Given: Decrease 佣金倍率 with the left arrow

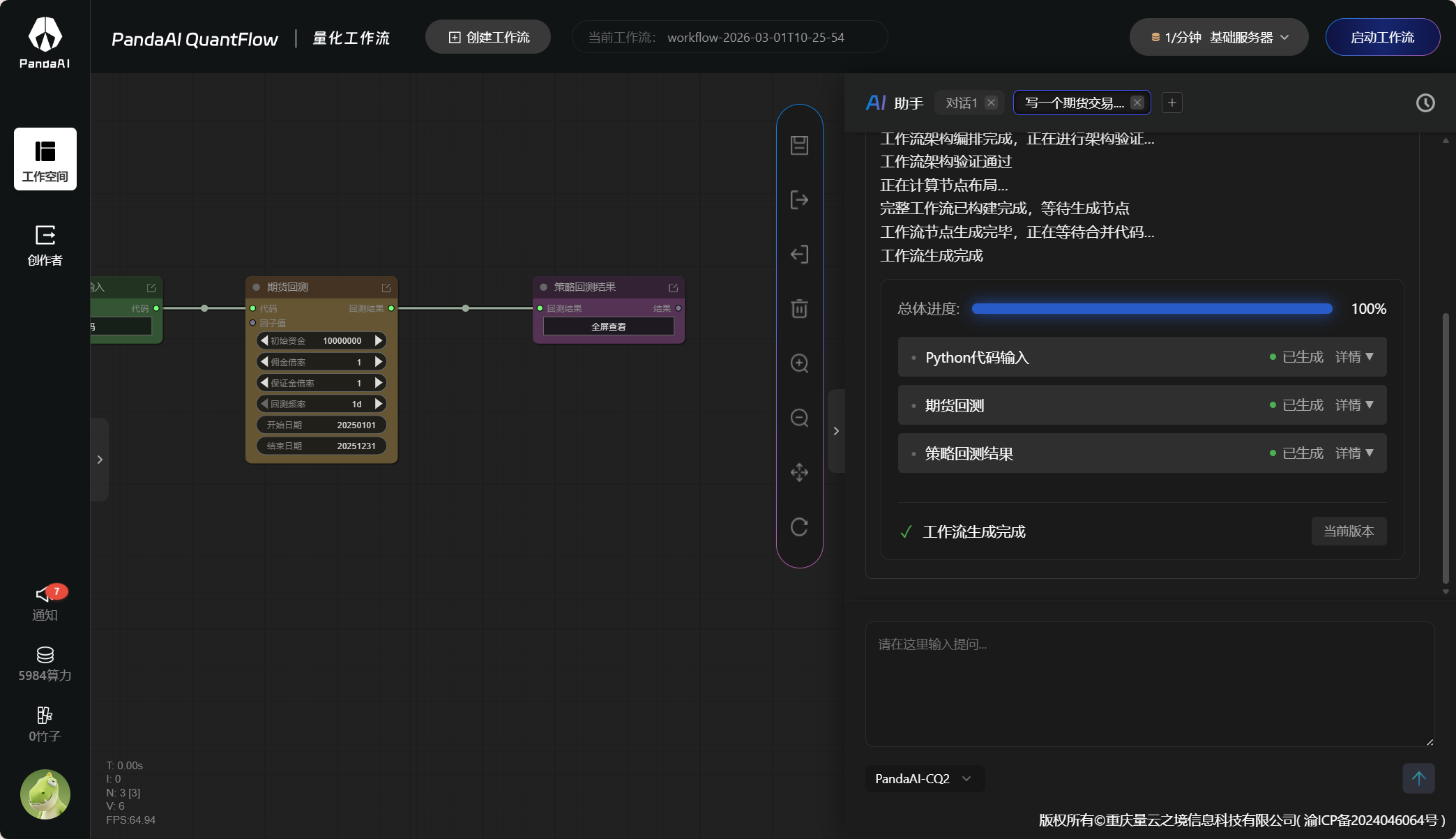Looking at the screenshot, I should [x=264, y=361].
